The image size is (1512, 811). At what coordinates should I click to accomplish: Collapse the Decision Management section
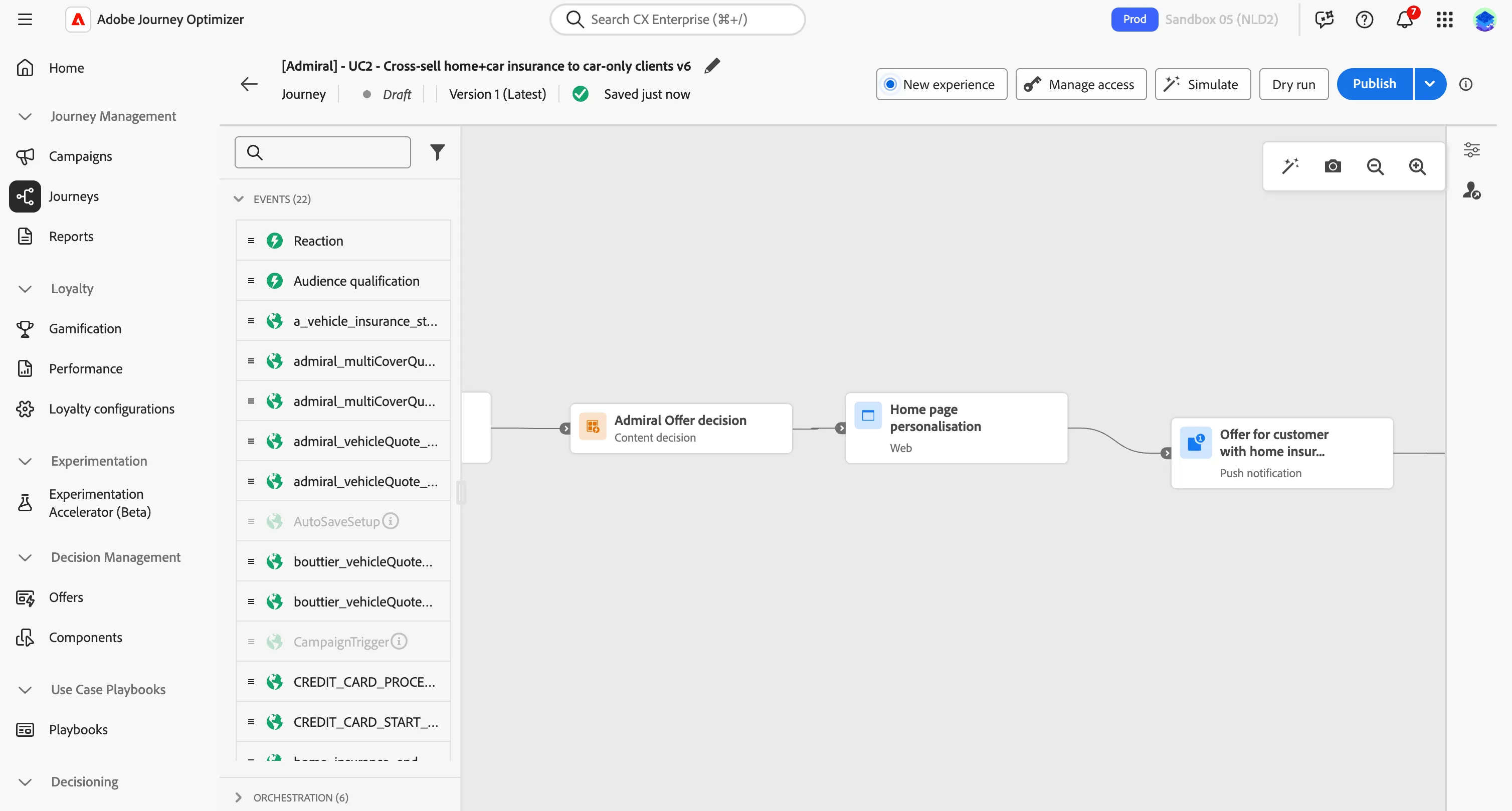click(x=25, y=557)
